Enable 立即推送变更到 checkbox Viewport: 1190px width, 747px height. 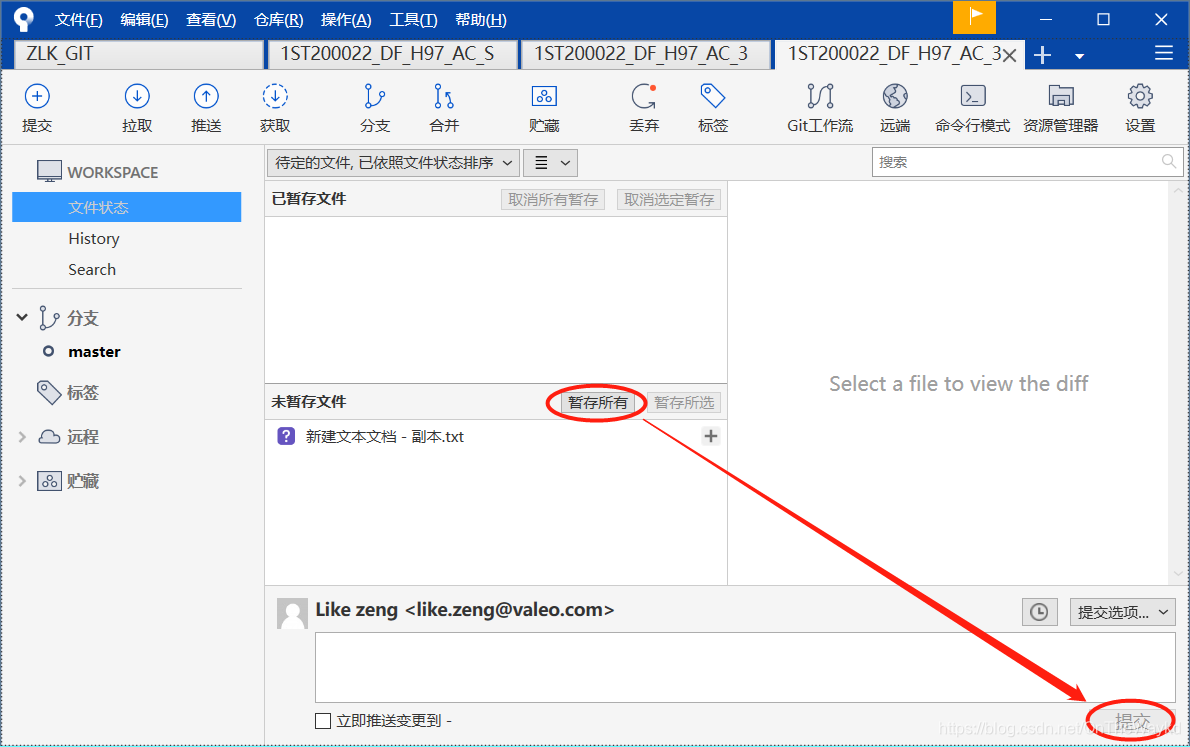click(x=323, y=720)
